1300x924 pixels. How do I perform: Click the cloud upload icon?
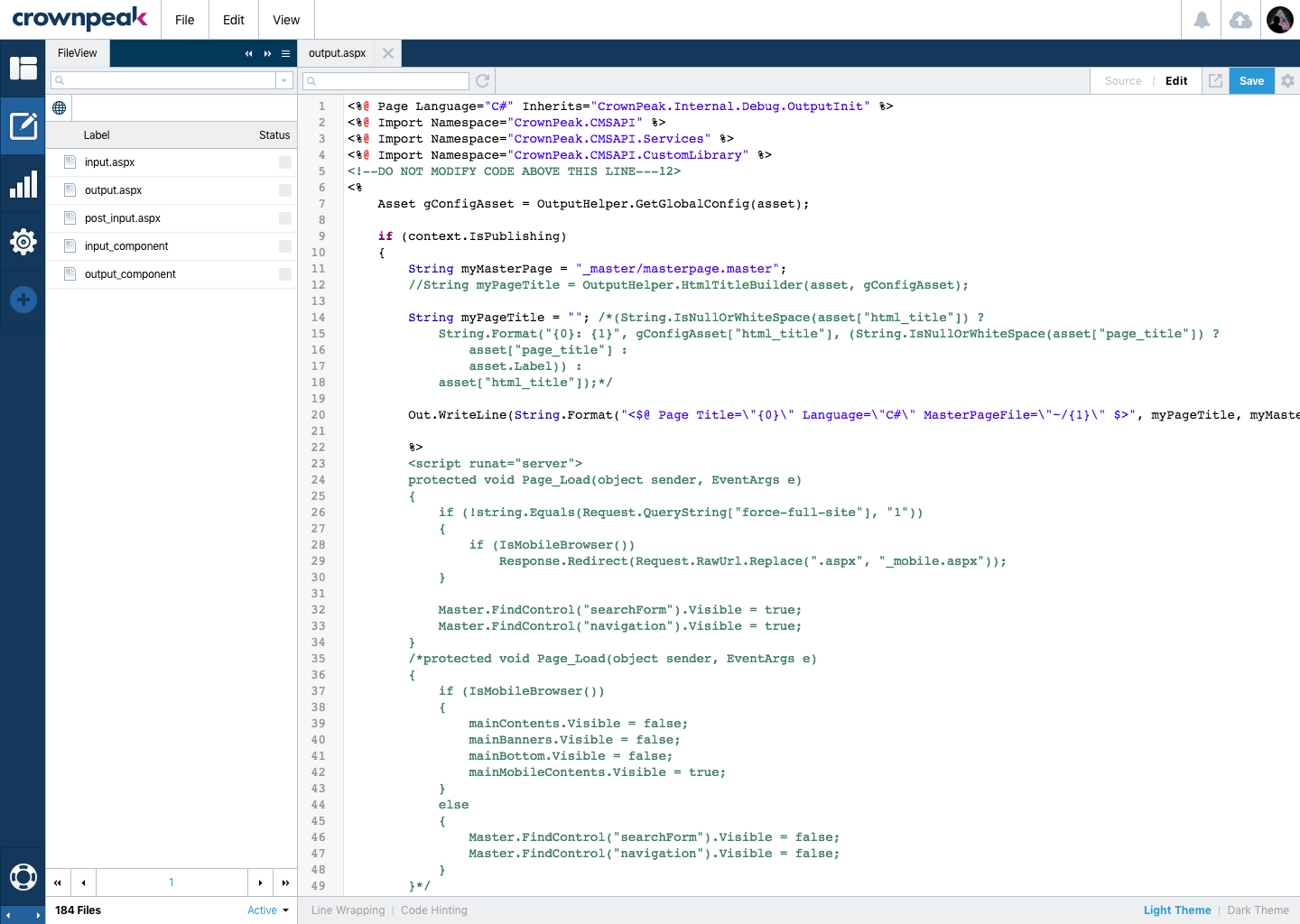(1240, 20)
